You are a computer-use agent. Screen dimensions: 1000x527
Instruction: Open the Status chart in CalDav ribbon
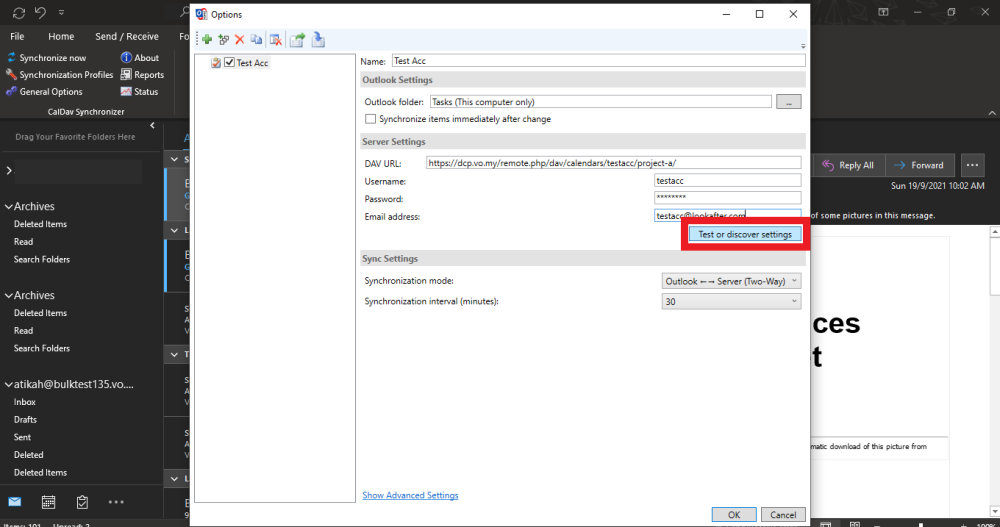(139, 92)
